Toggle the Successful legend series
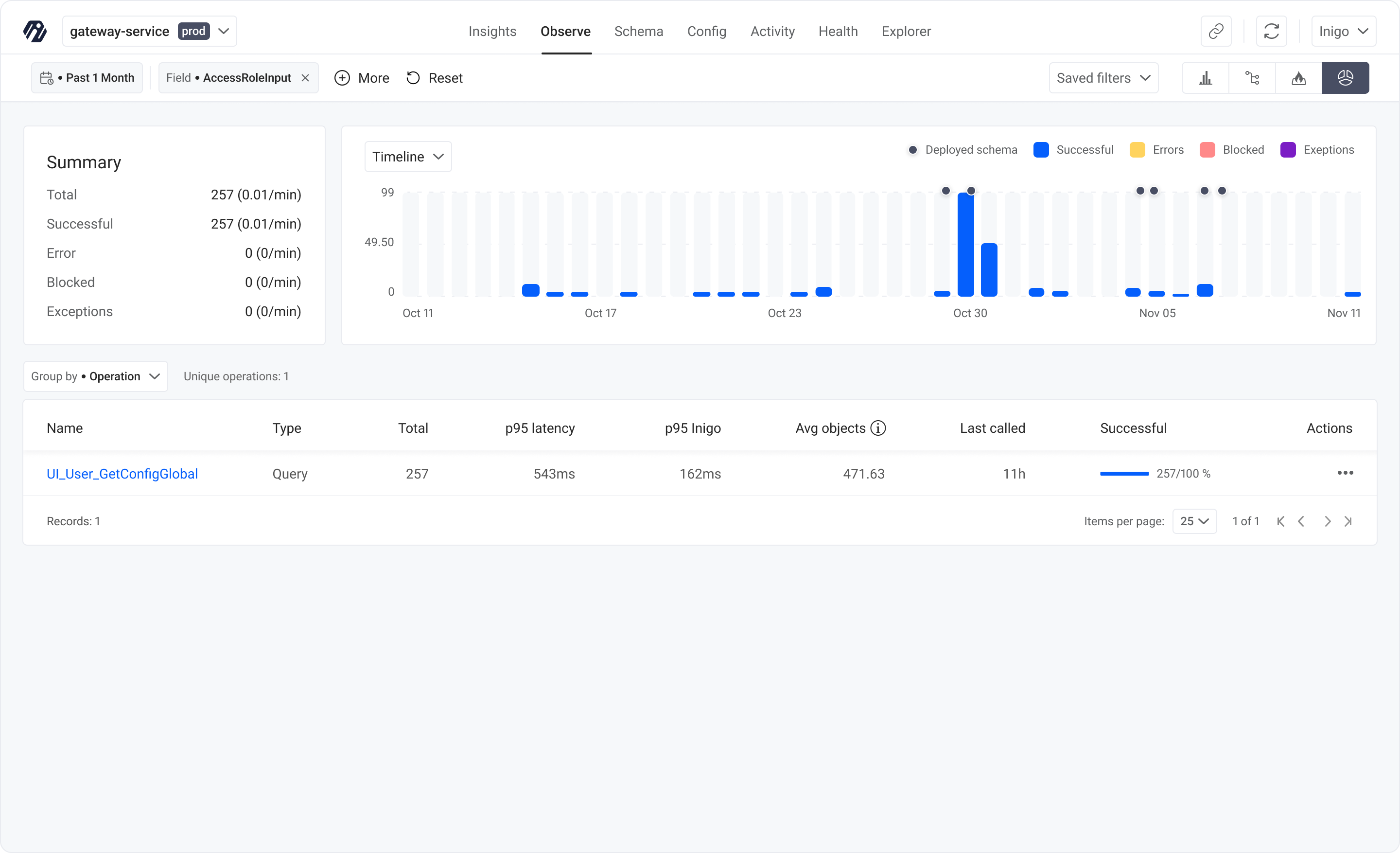1400x853 pixels. point(1074,149)
